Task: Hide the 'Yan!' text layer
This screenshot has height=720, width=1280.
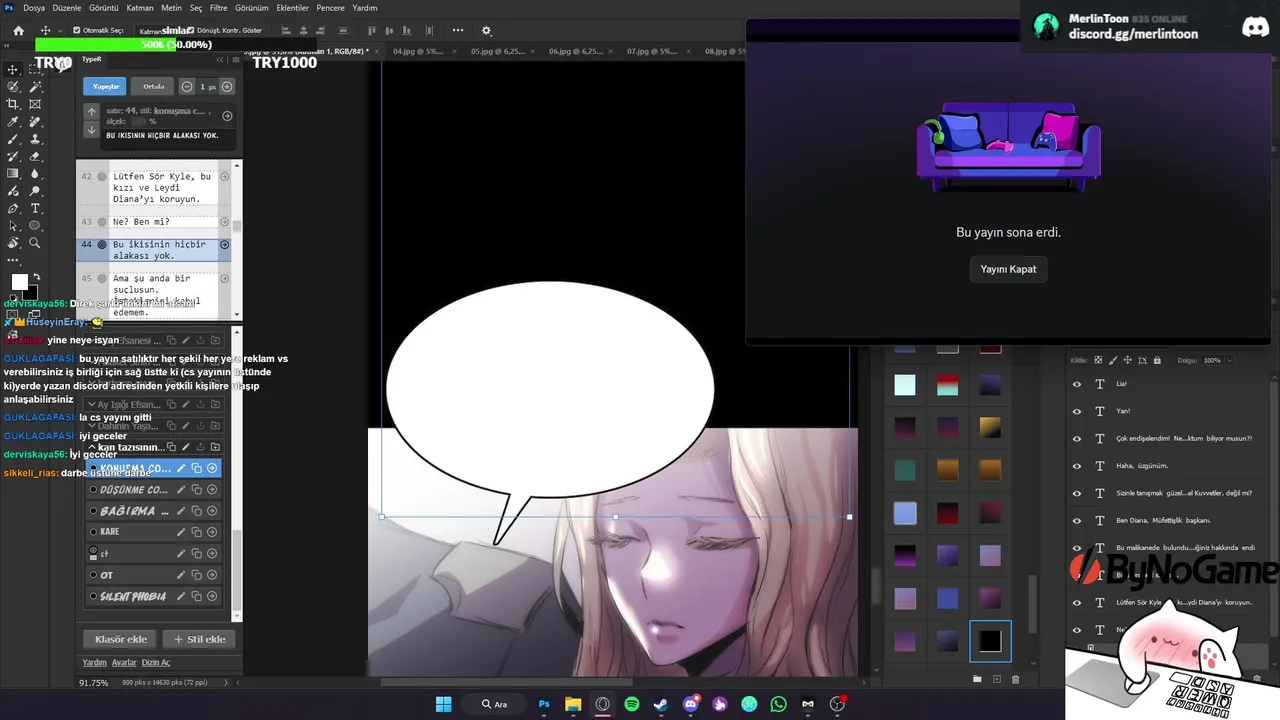Action: (x=1077, y=411)
